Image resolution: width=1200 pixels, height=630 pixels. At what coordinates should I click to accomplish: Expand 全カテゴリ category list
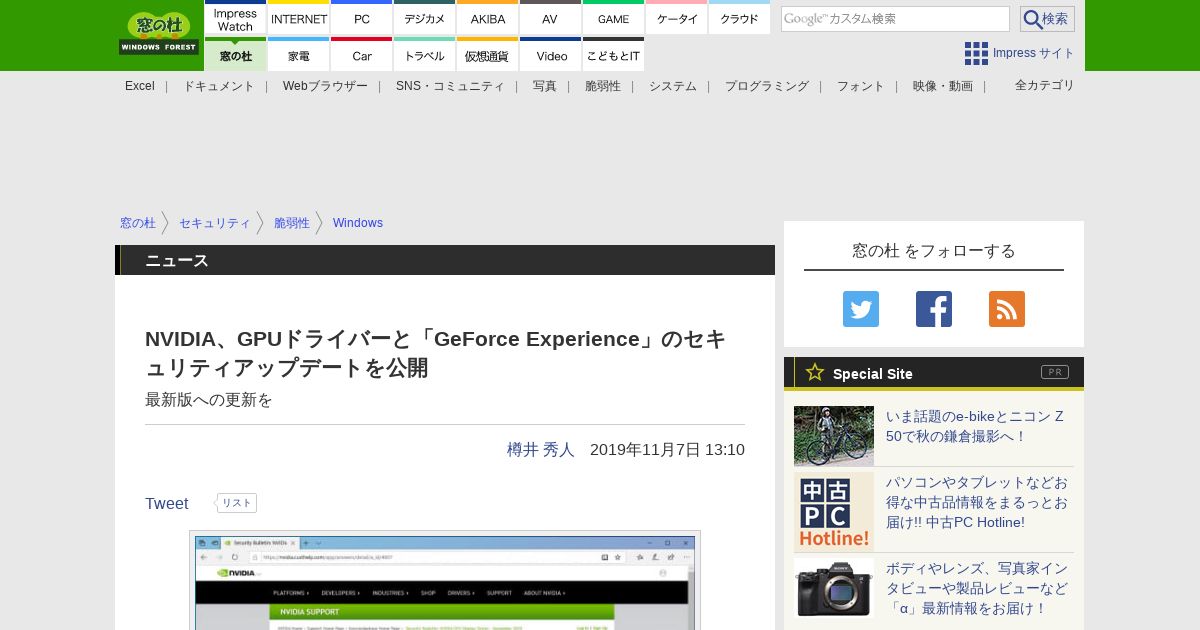pyautogui.click(x=1044, y=86)
